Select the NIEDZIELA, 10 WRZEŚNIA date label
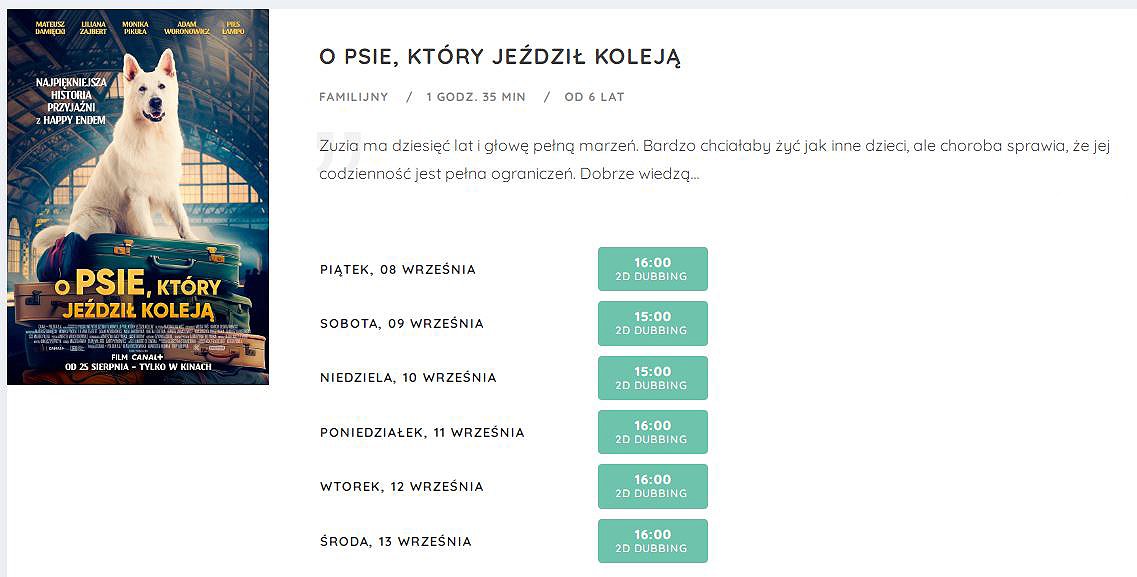This screenshot has width=1137, height=577. point(408,378)
